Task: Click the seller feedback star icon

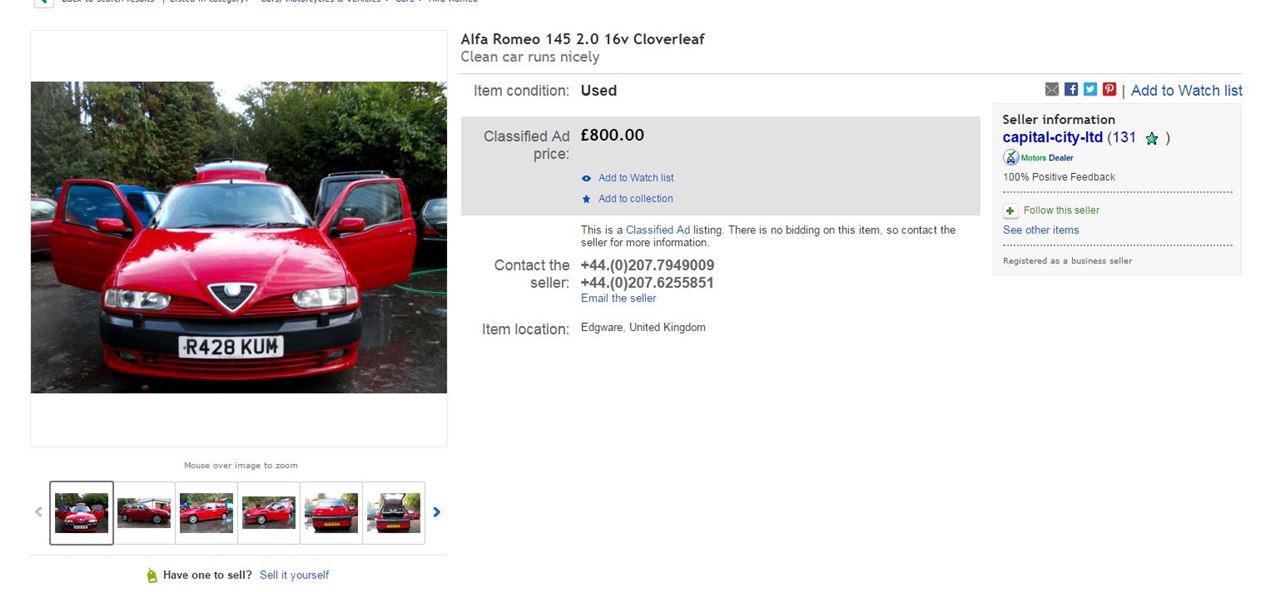Action: [1151, 139]
